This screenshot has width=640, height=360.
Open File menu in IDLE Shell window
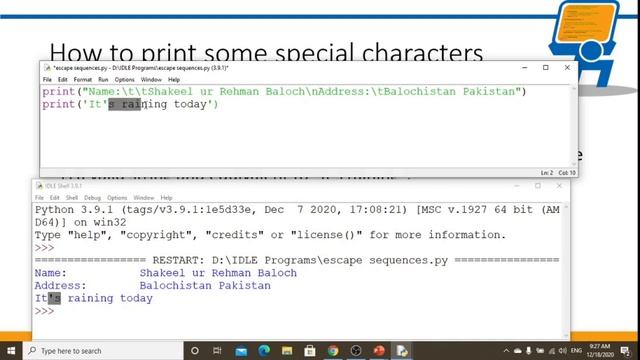coord(39,198)
